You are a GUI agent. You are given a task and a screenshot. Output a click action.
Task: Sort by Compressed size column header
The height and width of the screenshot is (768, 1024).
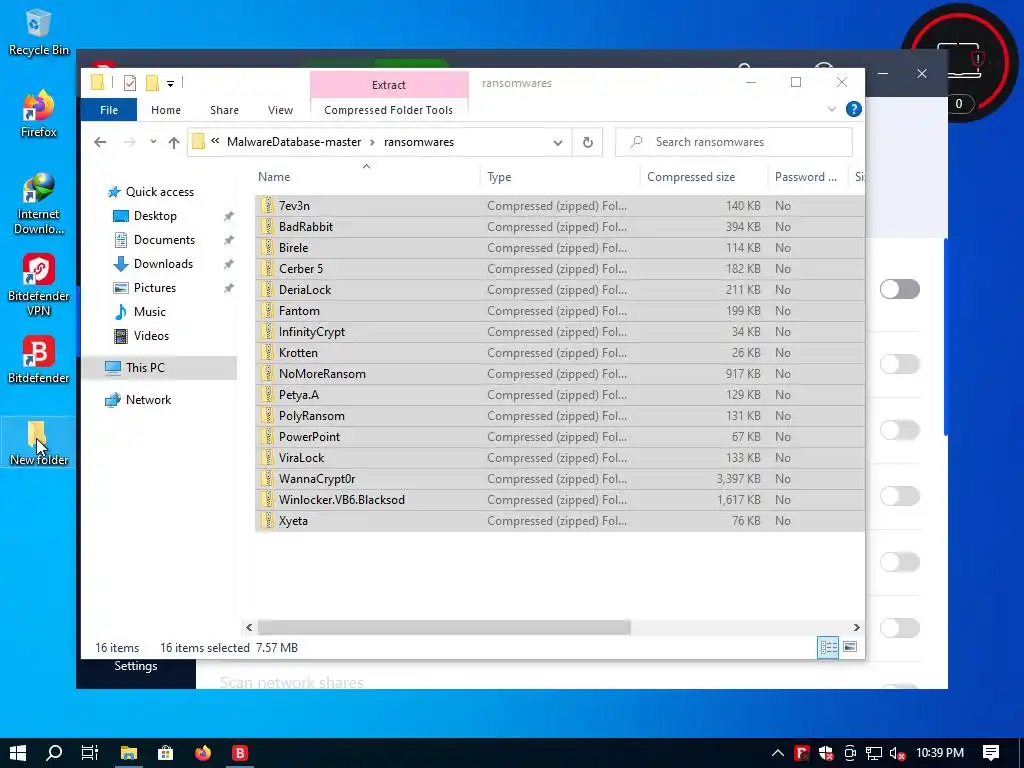point(704,176)
